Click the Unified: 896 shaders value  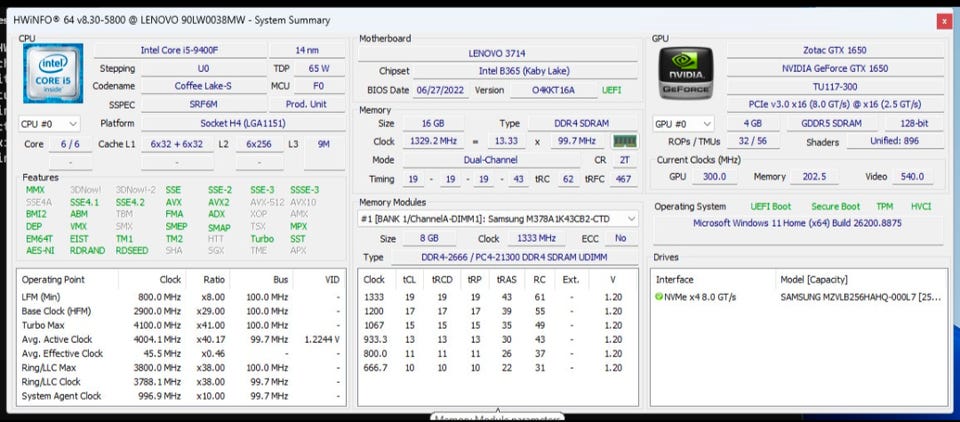coord(894,141)
